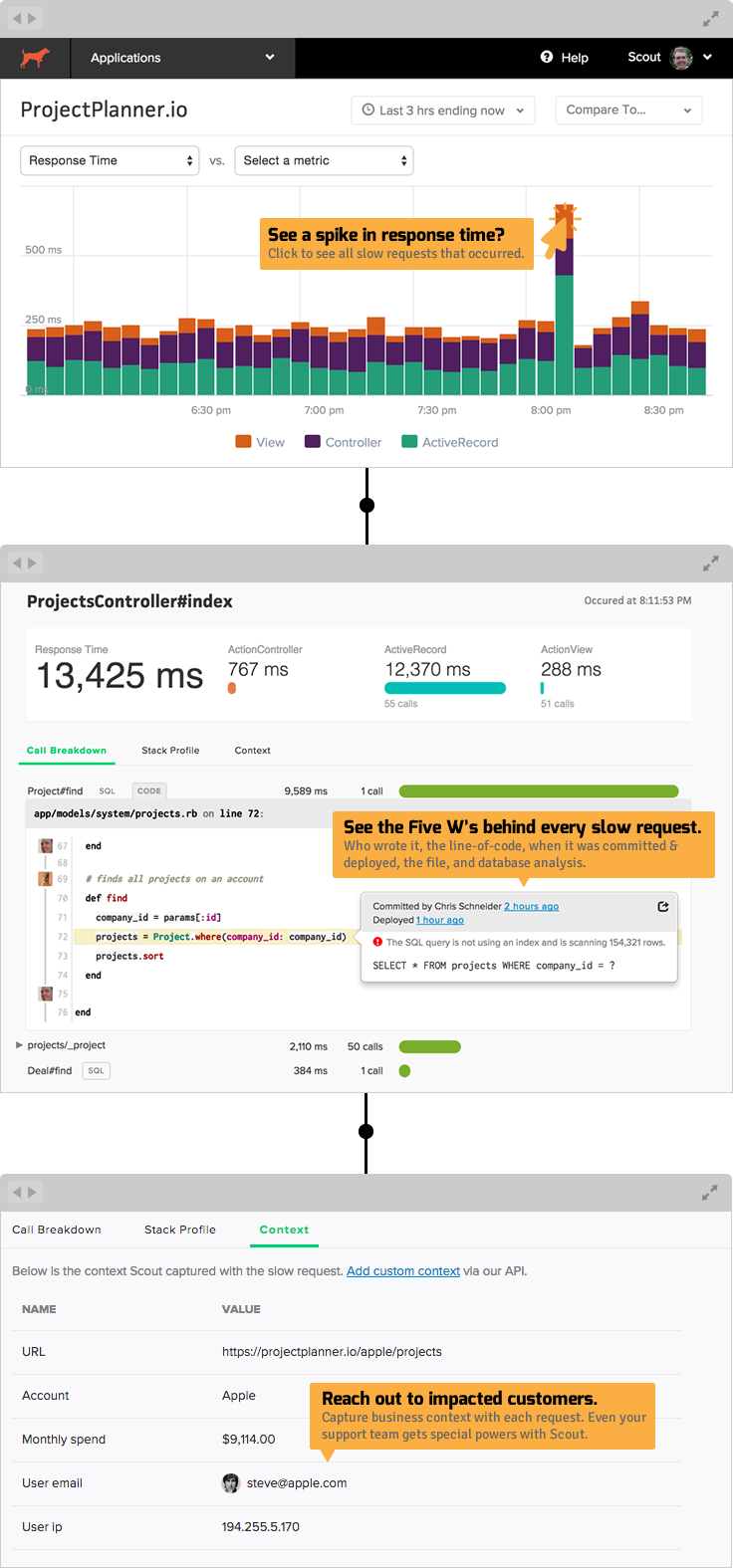Click the ActionView 288 ms metric

(571, 670)
